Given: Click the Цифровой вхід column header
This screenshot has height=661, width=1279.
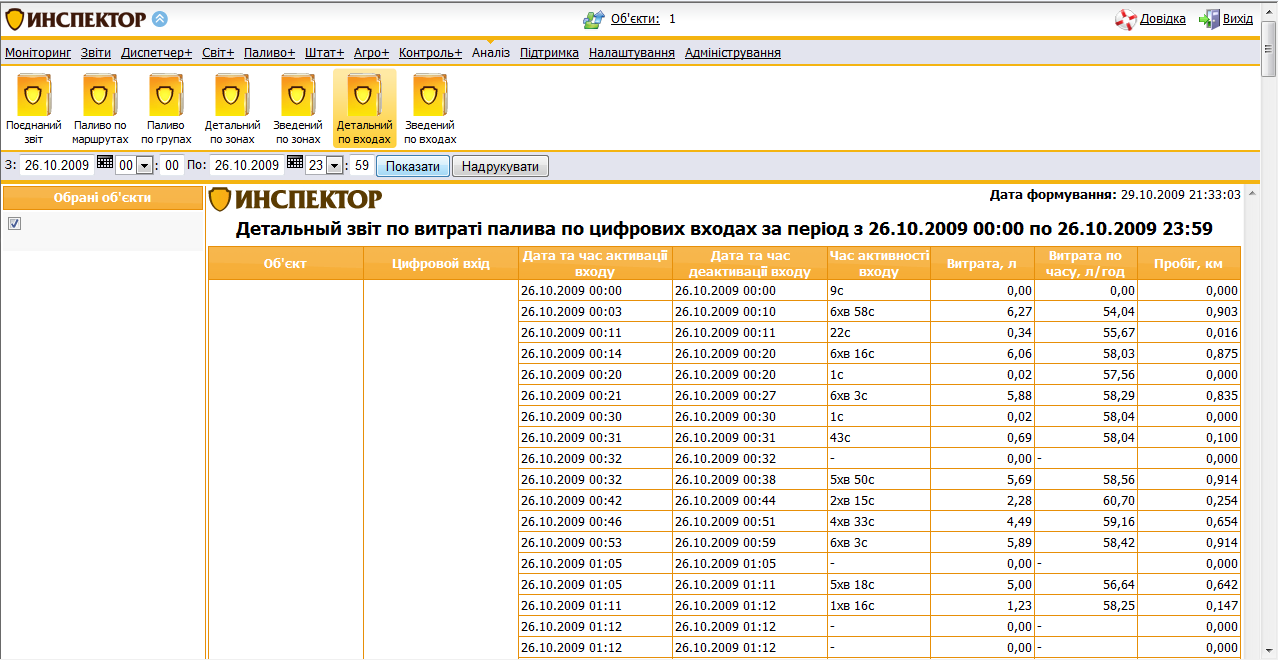Looking at the screenshot, I should (x=441, y=263).
